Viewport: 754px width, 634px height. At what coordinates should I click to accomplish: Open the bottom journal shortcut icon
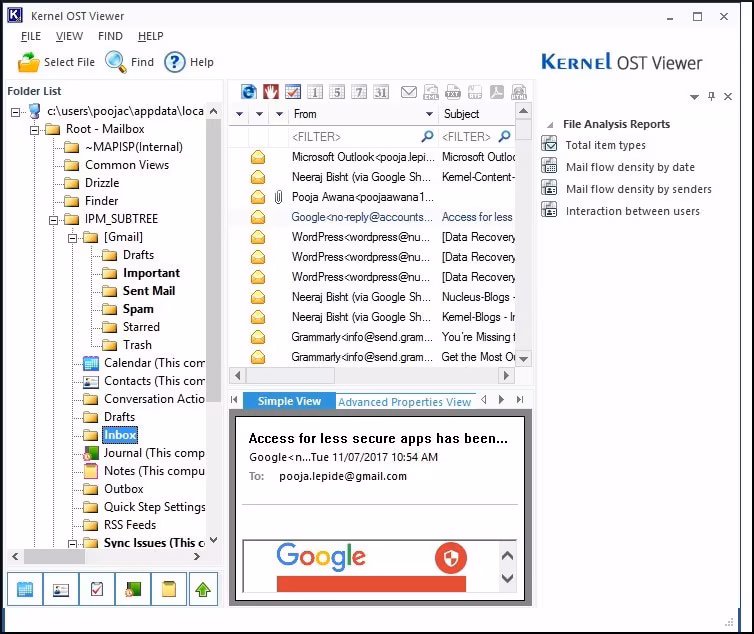click(133, 589)
